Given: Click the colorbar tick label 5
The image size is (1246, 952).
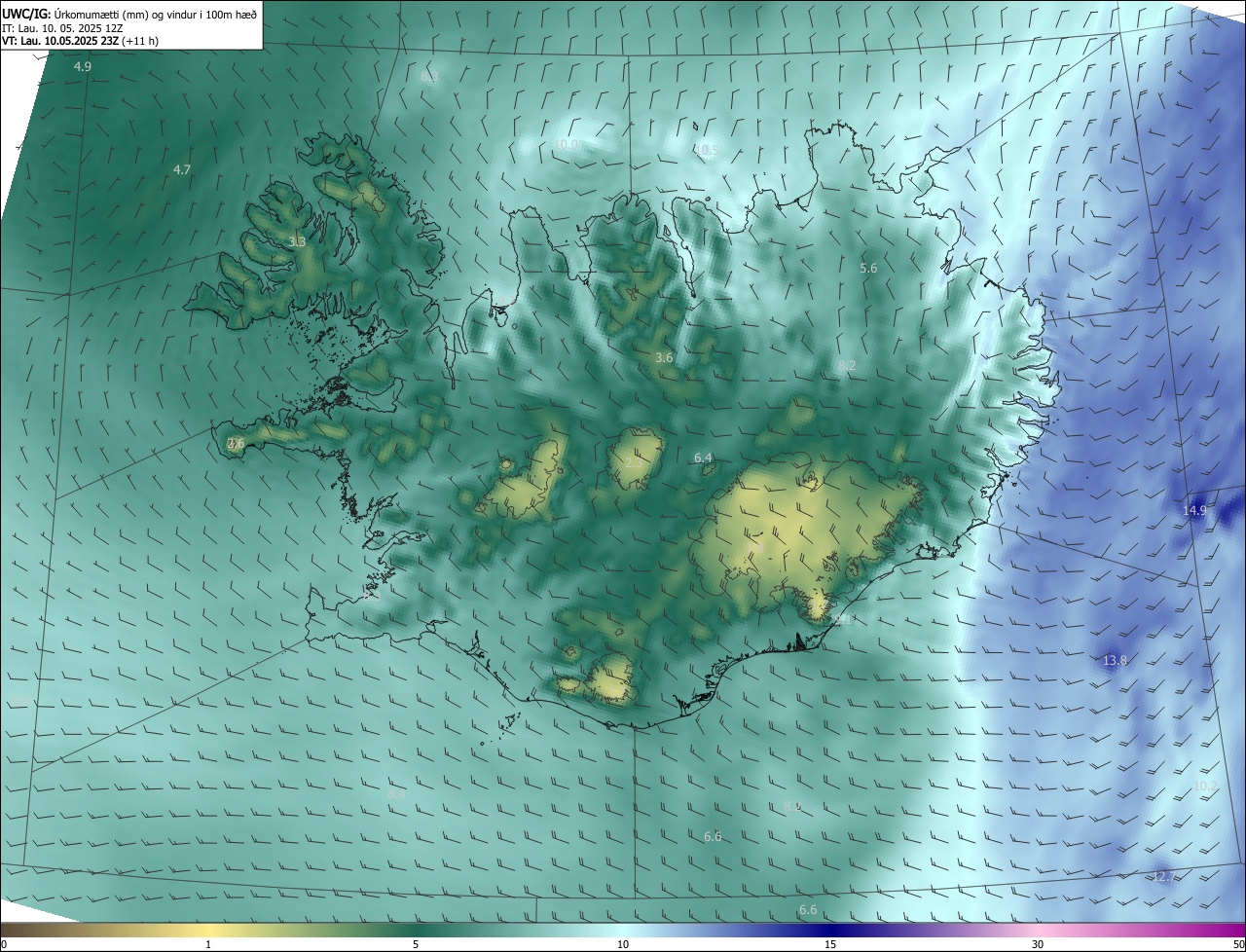Looking at the screenshot, I should coord(416,944).
